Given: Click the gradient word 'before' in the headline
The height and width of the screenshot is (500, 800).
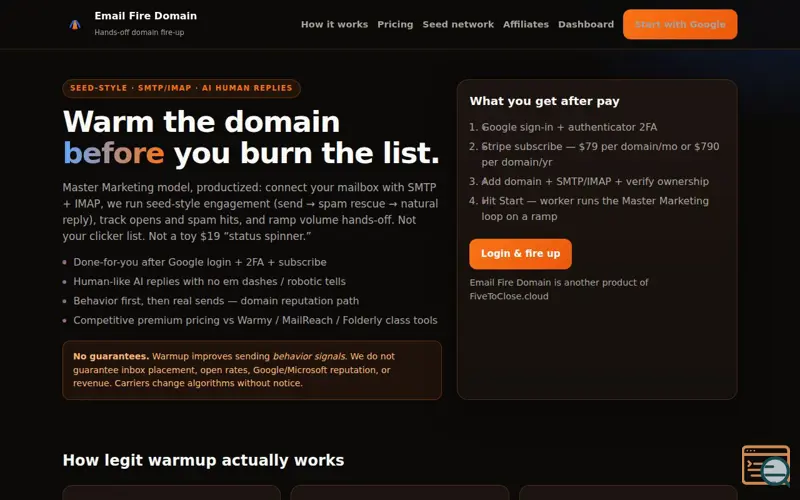Looking at the screenshot, I should coord(113,153).
